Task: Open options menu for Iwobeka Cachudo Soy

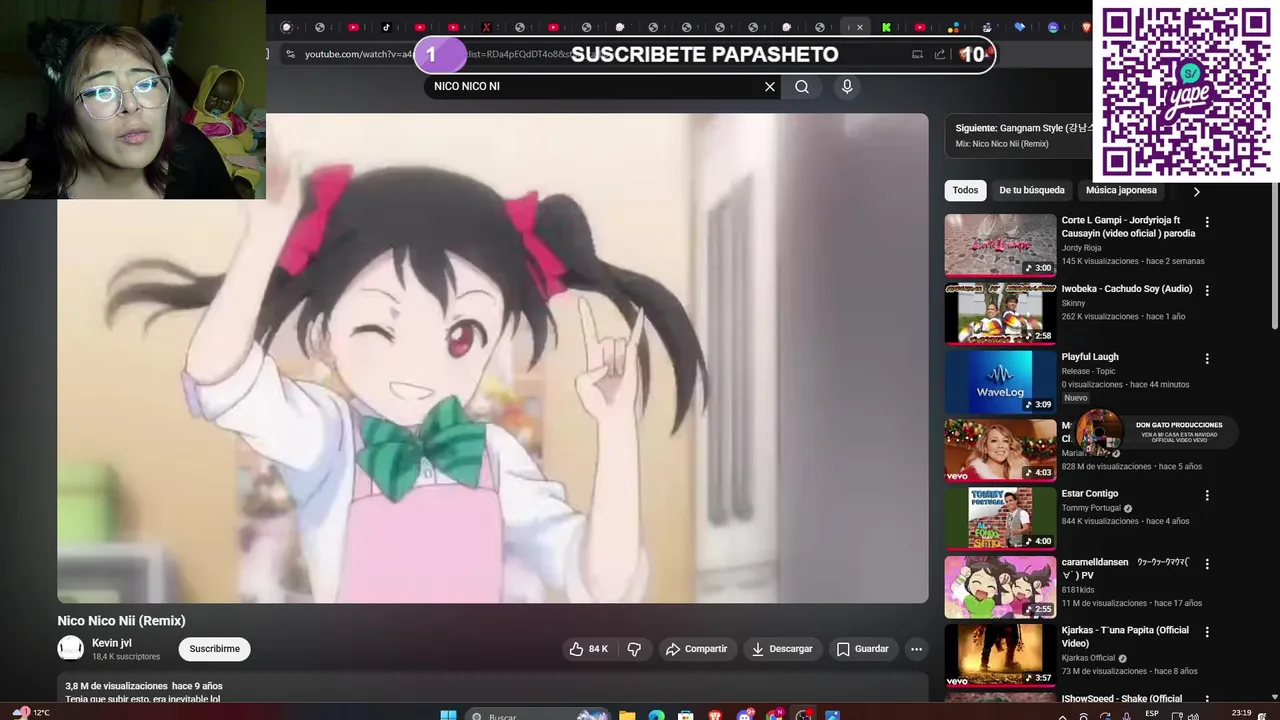Action: pos(1207,290)
